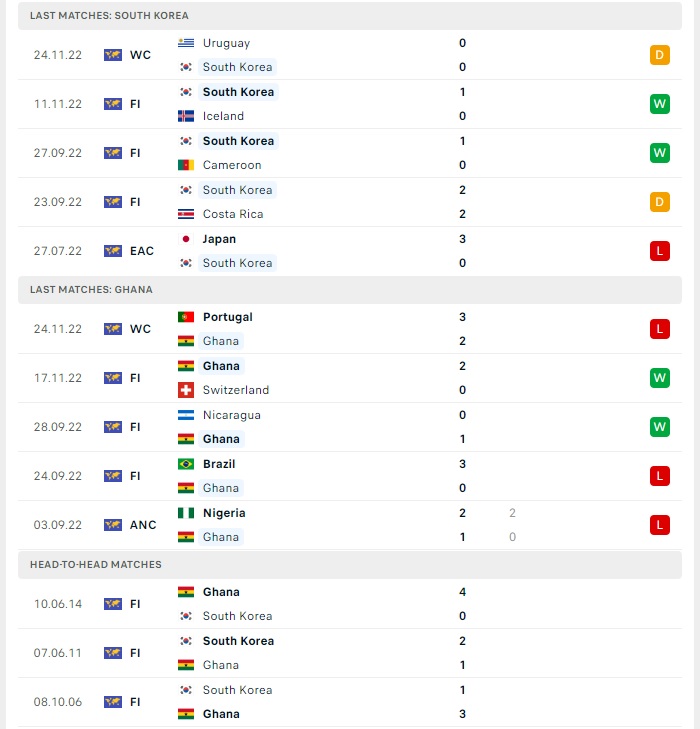Click the Nigeria flag icon
This screenshot has width=700, height=729.
[x=186, y=513]
